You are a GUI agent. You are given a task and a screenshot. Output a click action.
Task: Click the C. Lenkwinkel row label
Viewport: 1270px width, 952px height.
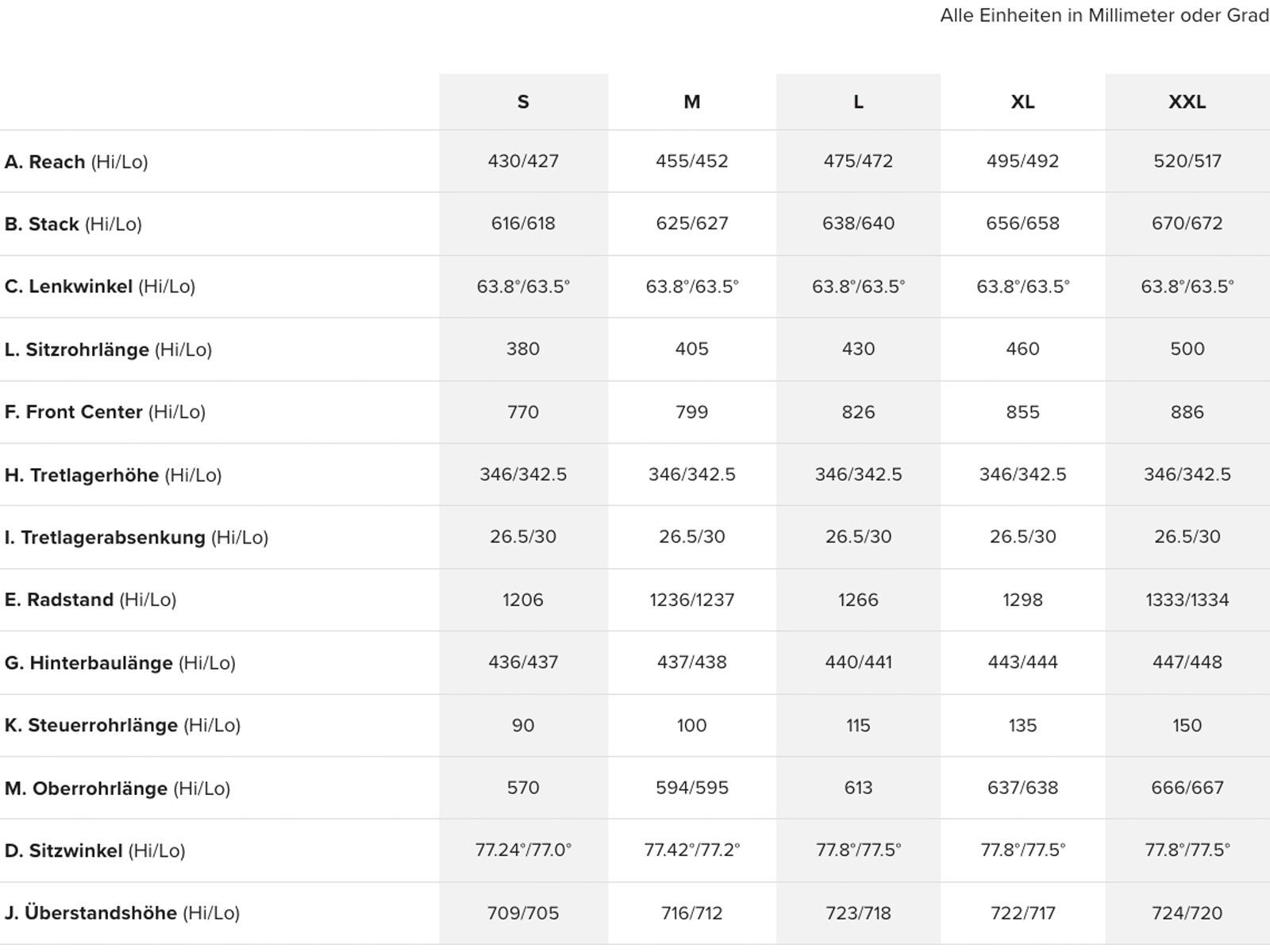[99, 286]
